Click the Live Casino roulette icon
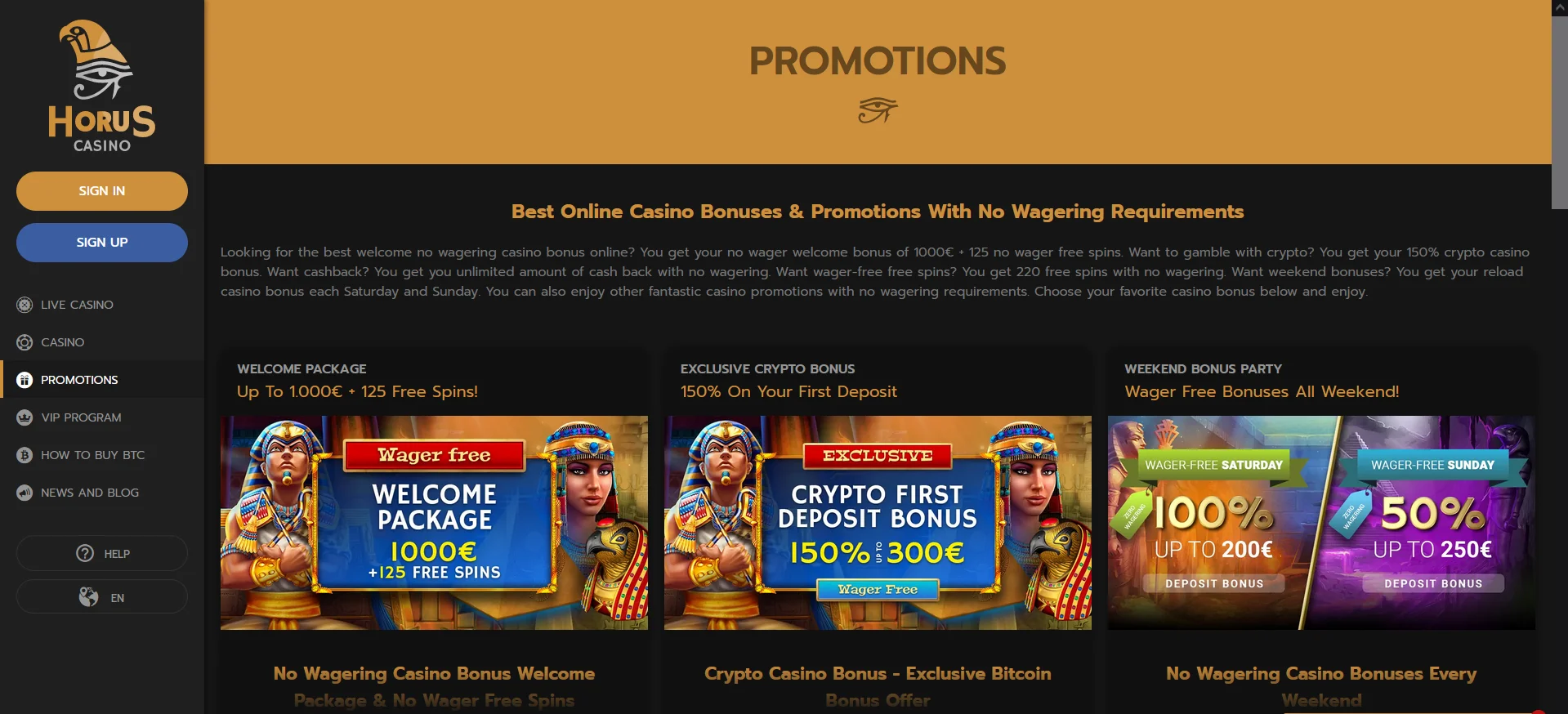 click(25, 305)
